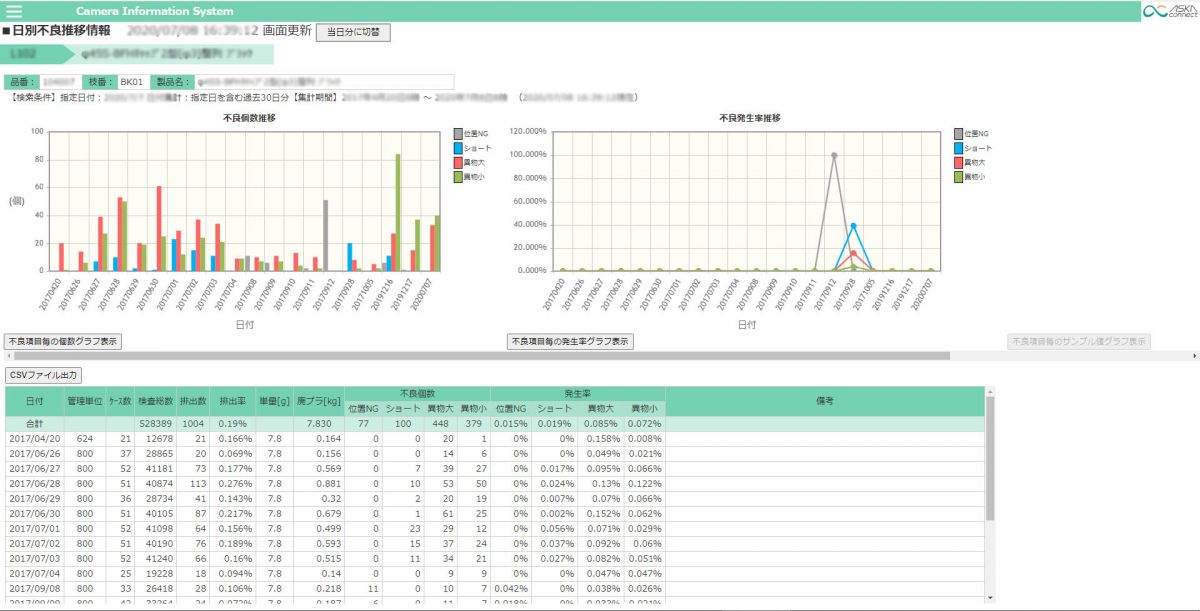
Task: Click the 不良項目毎の発生率グラフ表示 button
Action: pyautogui.click(x=570, y=341)
